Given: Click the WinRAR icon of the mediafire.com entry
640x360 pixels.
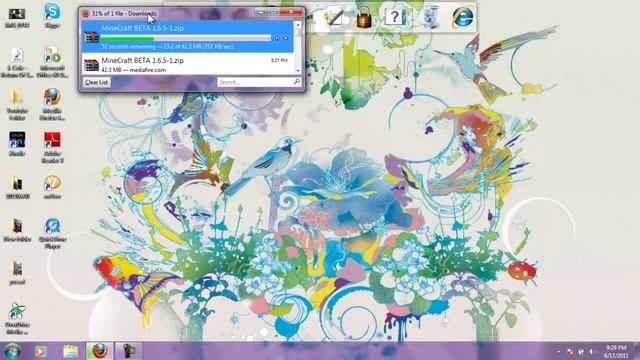Looking at the screenshot, I should pyautogui.click(x=91, y=65).
